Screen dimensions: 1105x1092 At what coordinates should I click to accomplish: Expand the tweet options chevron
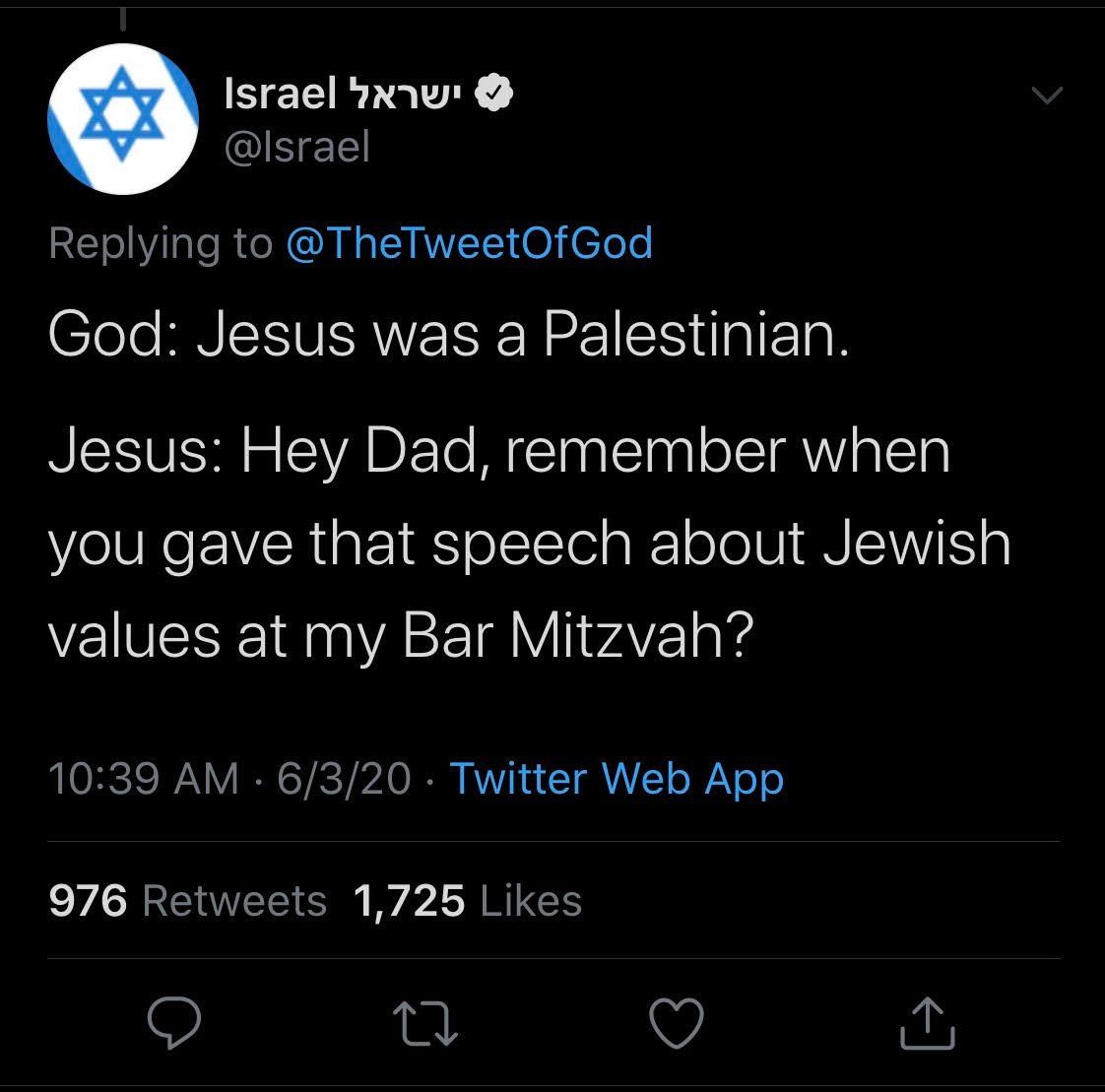[x=1046, y=96]
